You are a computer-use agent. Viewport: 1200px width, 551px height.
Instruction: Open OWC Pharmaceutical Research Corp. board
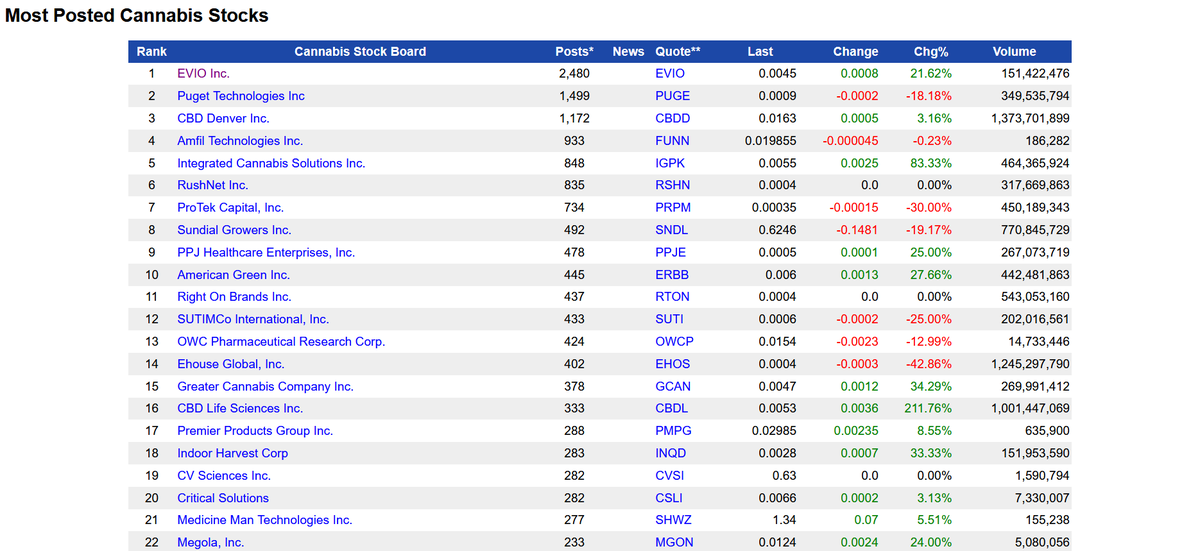[x=281, y=342]
